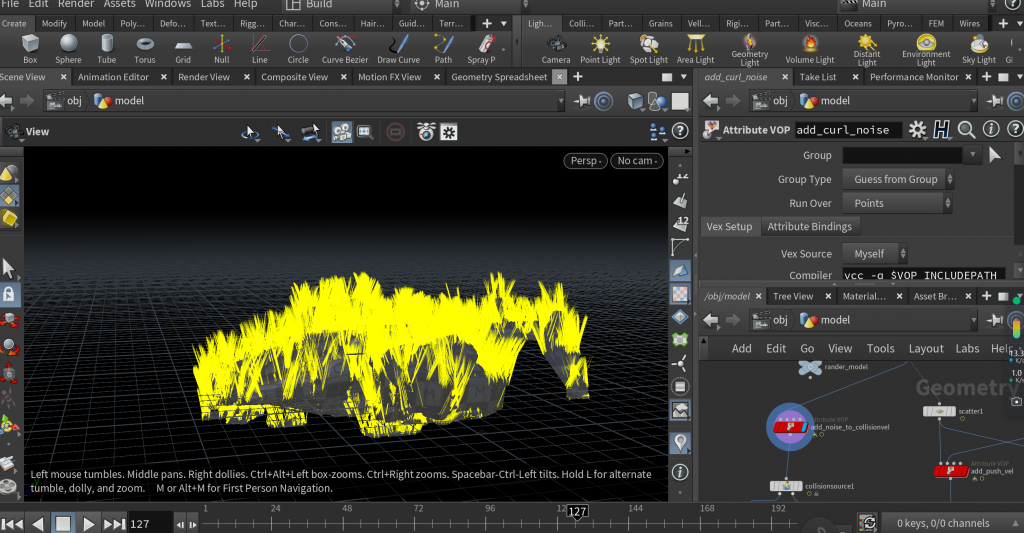This screenshot has height=533, width=1024.
Task: Open network editor Tools menu
Action: click(880, 349)
